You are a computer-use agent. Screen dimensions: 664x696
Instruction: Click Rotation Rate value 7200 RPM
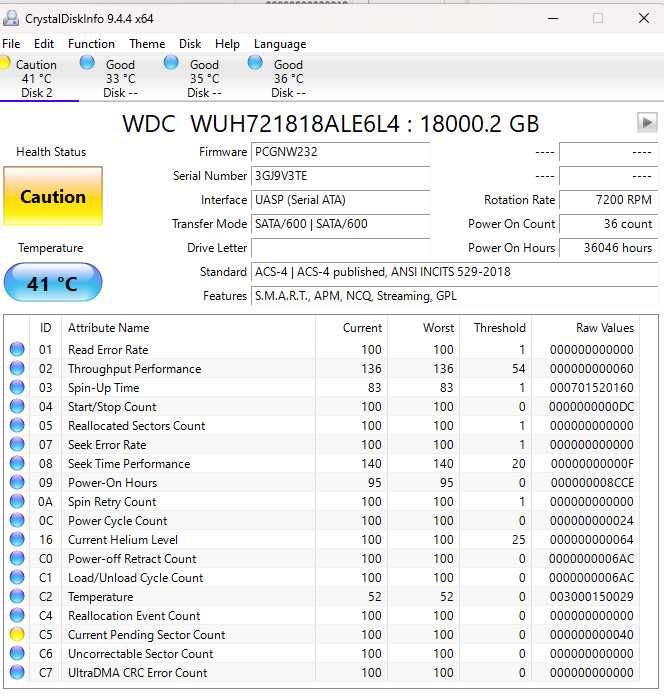(x=608, y=200)
